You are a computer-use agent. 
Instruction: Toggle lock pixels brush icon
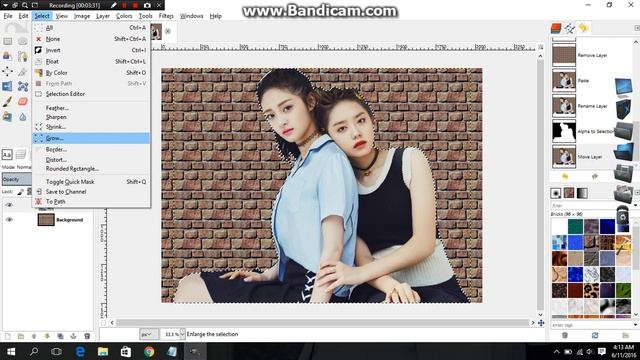pos(21,191)
